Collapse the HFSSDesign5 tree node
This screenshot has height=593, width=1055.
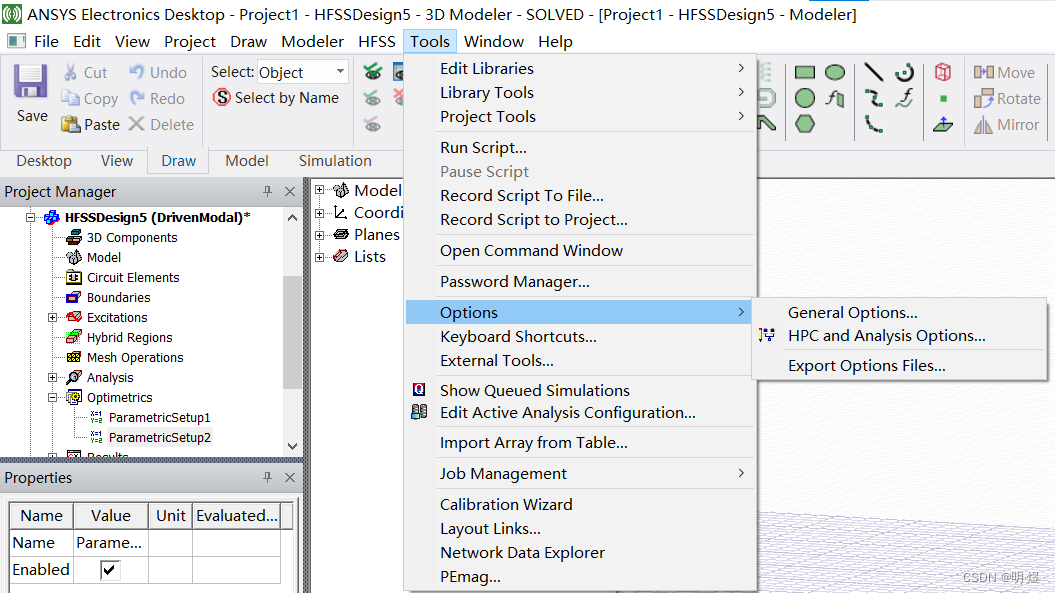tap(30, 217)
